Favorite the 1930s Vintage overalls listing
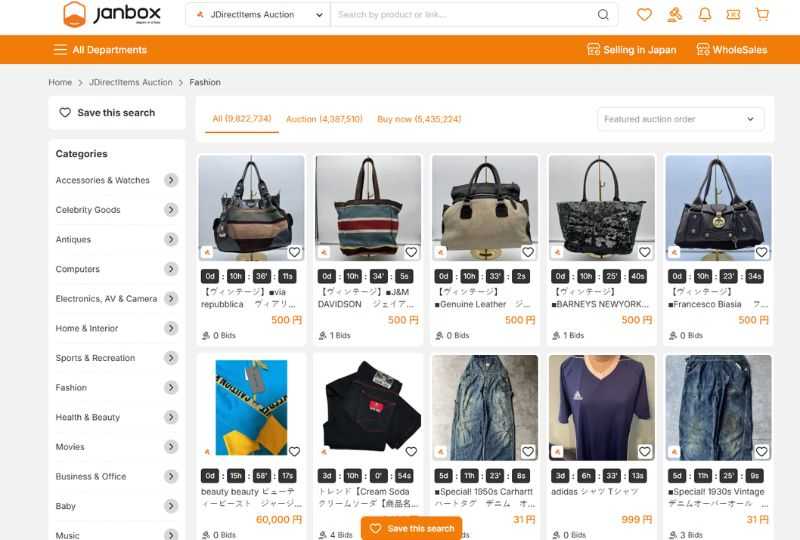Image resolution: width=800 pixels, height=540 pixels. pos(762,452)
